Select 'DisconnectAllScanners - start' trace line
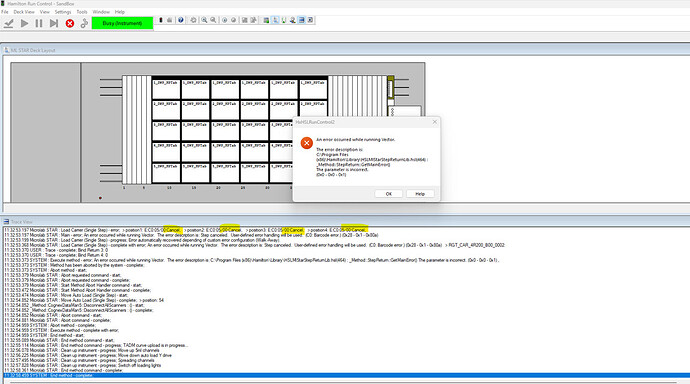This screenshot has height=384, width=690. coord(74,305)
